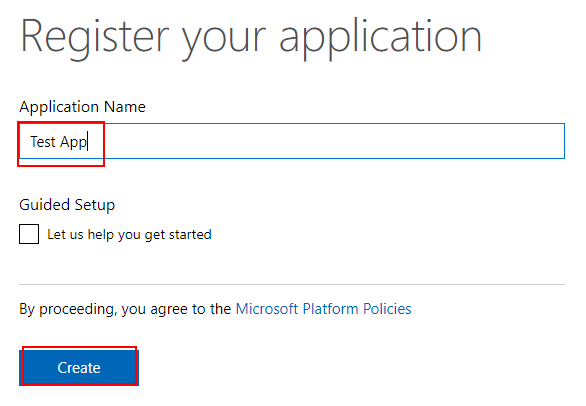The width and height of the screenshot is (586, 406).
Task: Submit the app registration with Create
Action: [79, 367]
